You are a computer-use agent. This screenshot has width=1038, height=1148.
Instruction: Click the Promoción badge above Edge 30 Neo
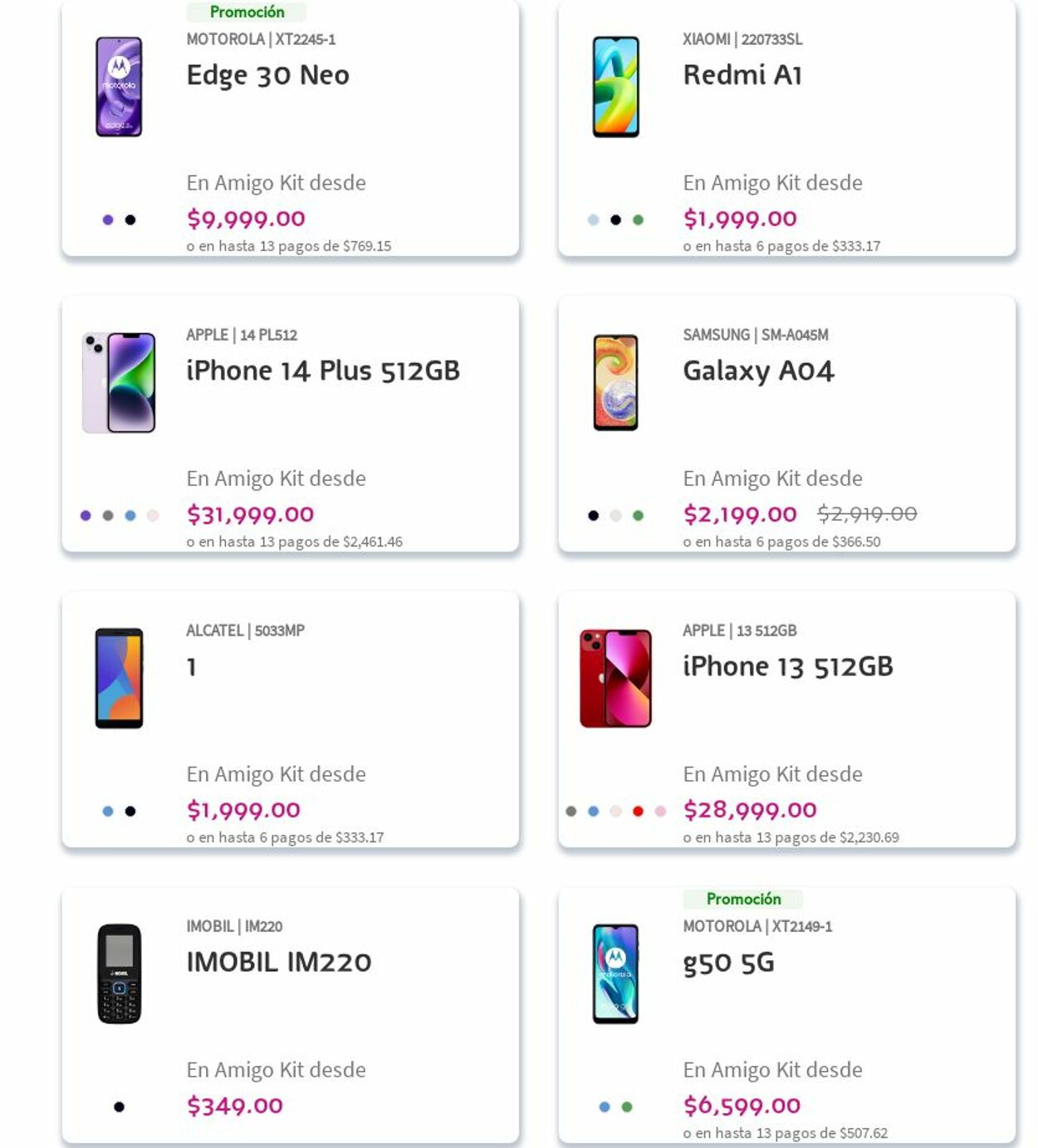click(247, 12)
